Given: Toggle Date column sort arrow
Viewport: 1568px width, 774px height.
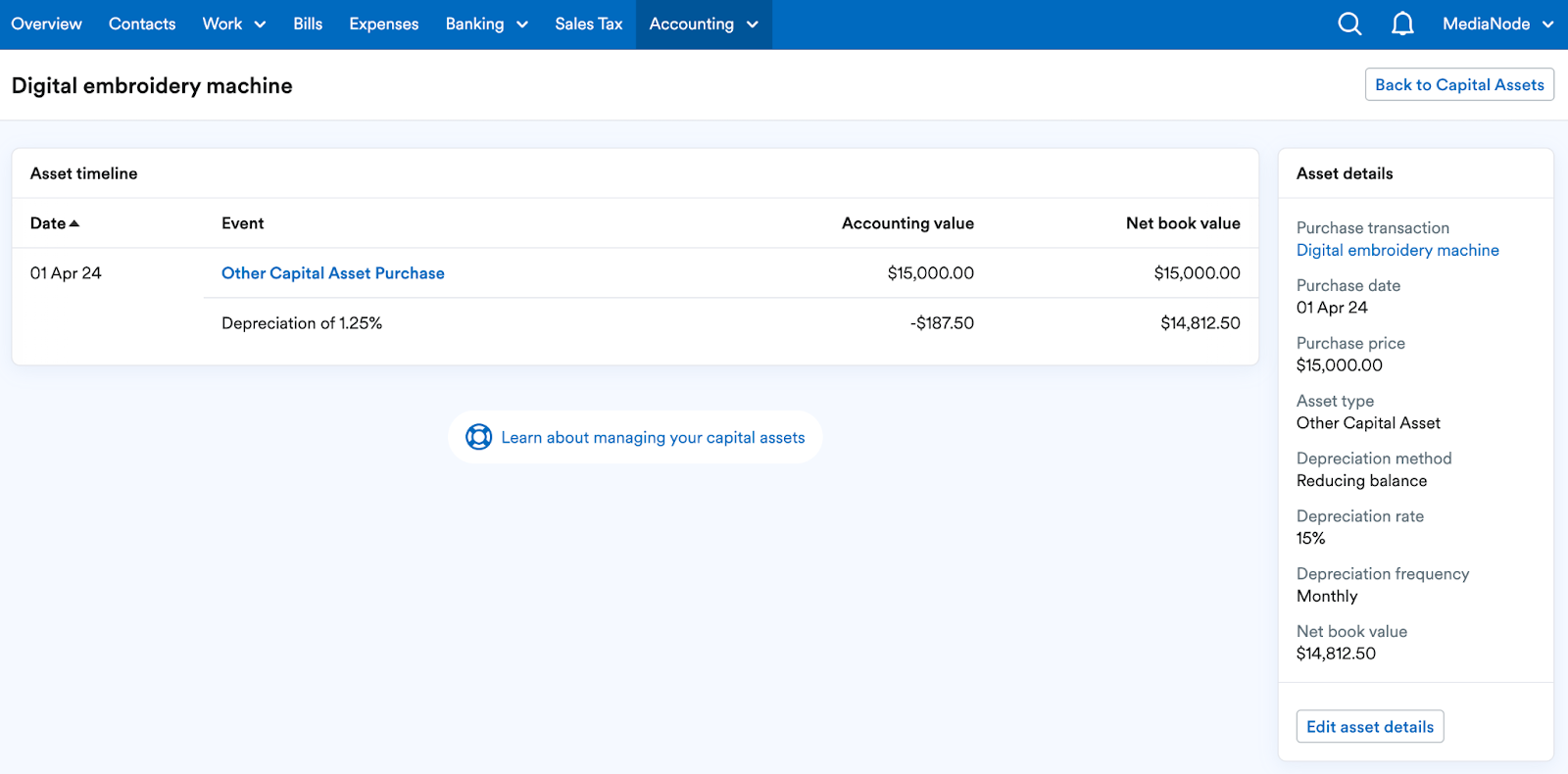Looking at the screenshot, I should point(74,223).
